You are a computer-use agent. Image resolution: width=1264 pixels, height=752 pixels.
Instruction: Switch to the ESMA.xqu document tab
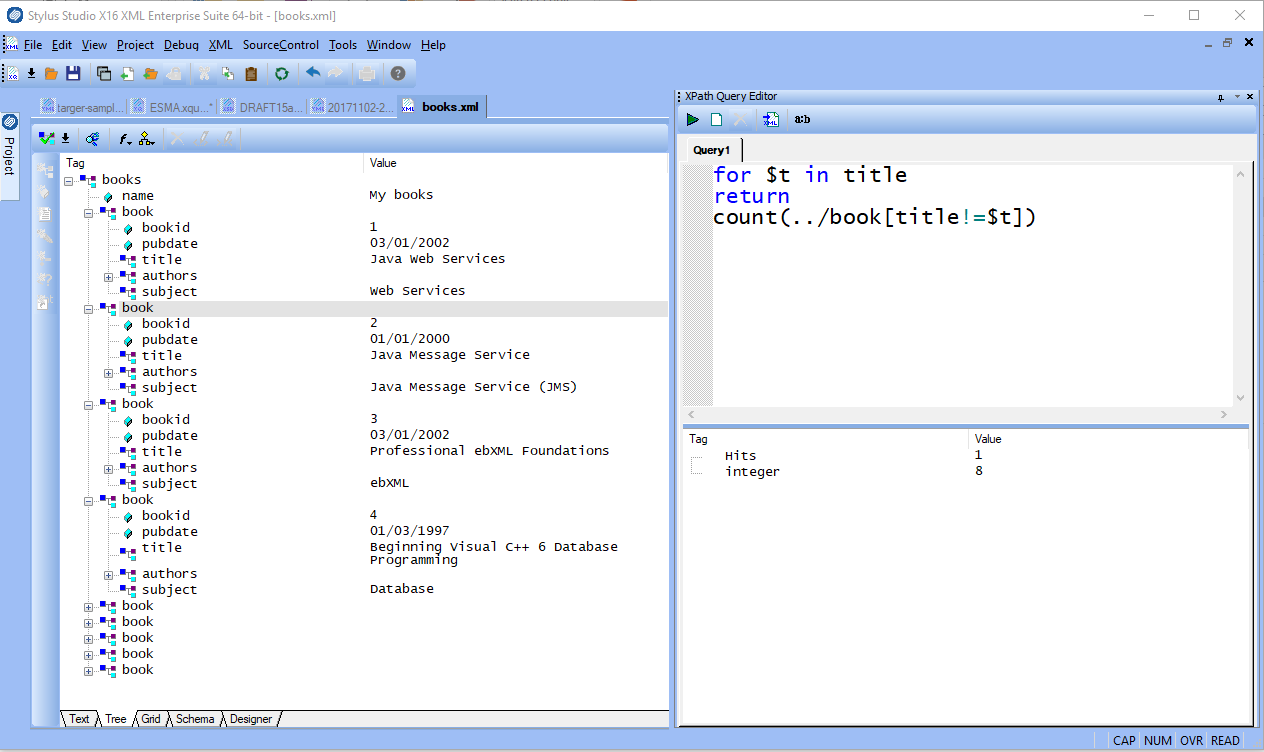click(173, 107)
